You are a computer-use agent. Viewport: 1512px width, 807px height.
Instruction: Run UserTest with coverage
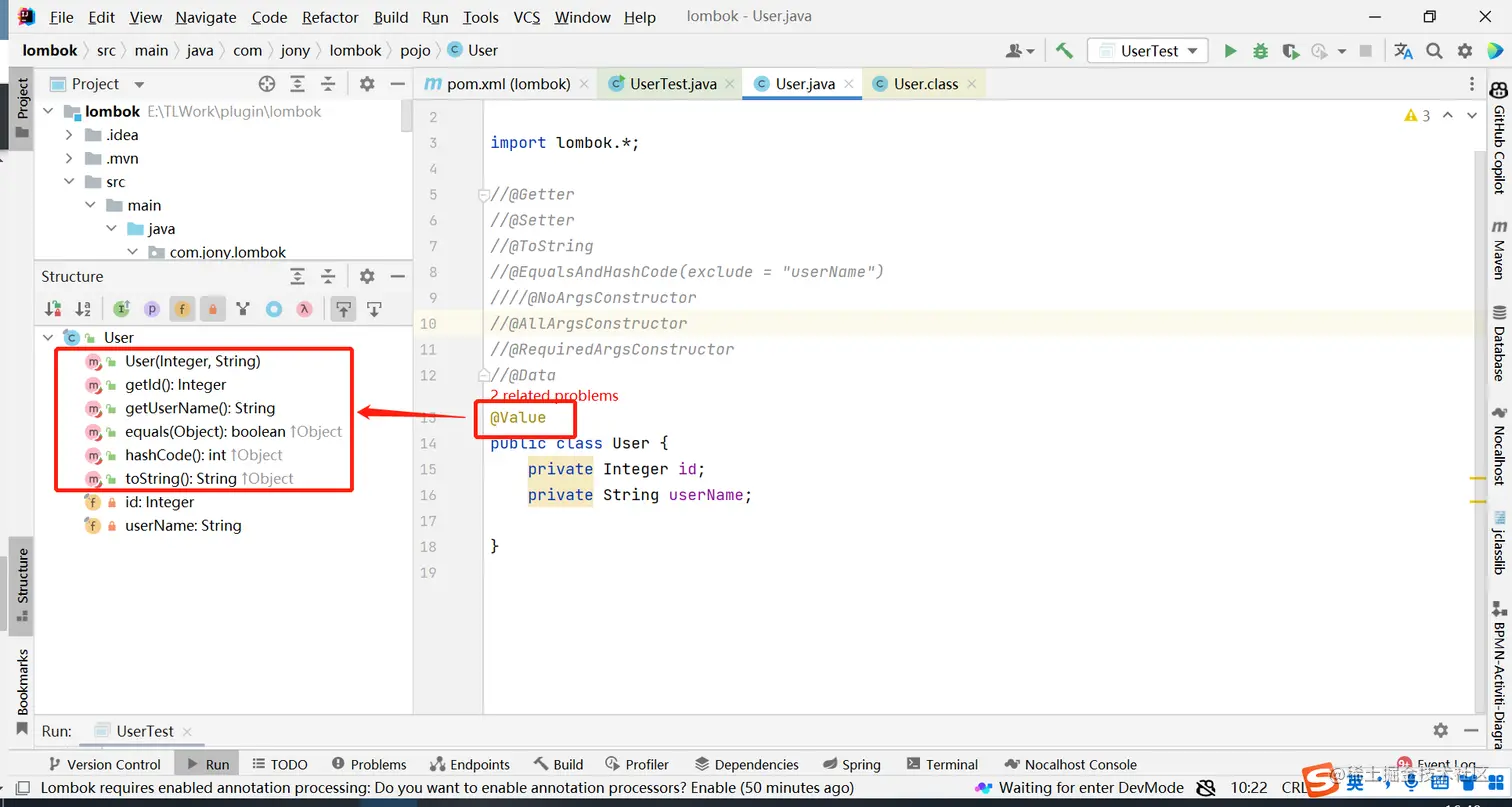1290,51
